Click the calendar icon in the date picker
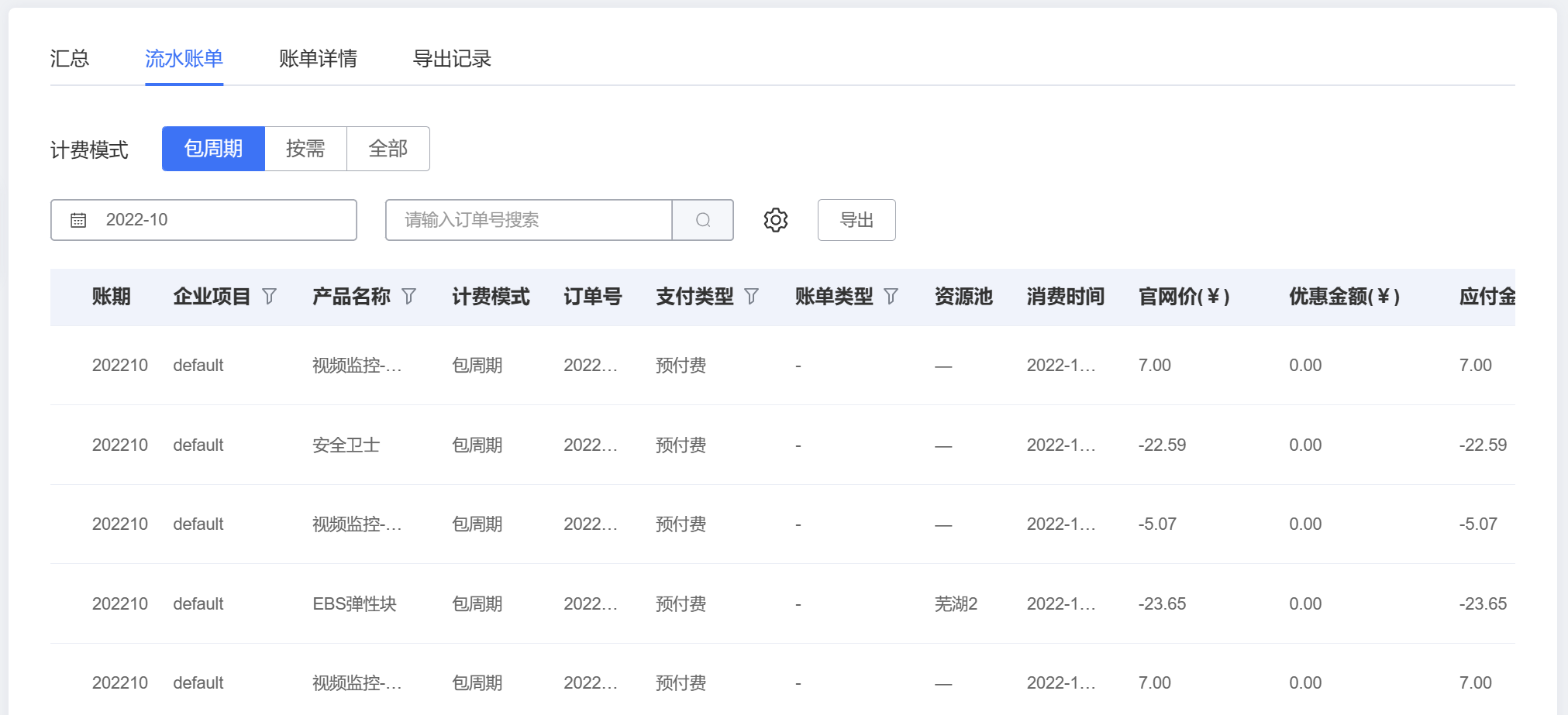The image size is (1568, 715). pos(78,219)
